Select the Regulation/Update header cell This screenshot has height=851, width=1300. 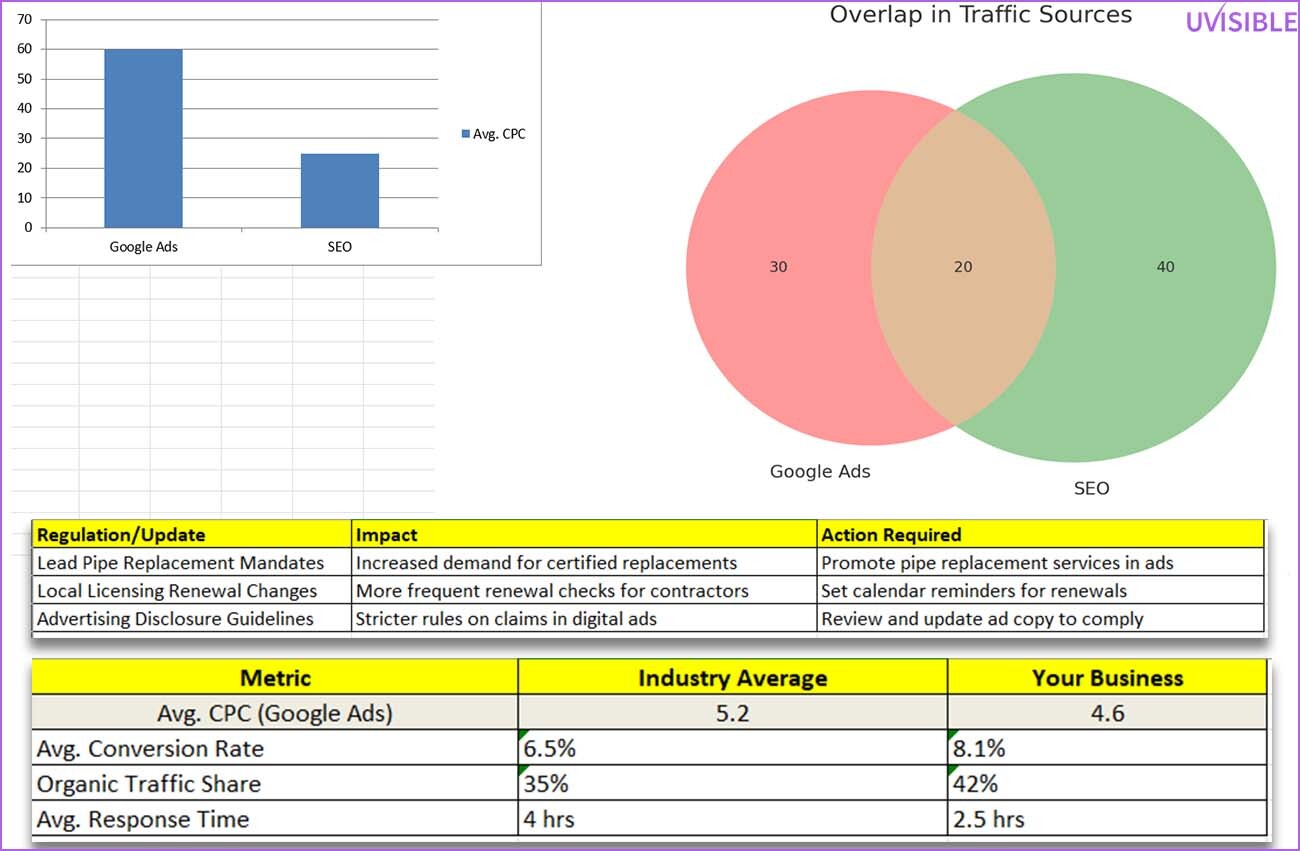click(x=192, y=535)
